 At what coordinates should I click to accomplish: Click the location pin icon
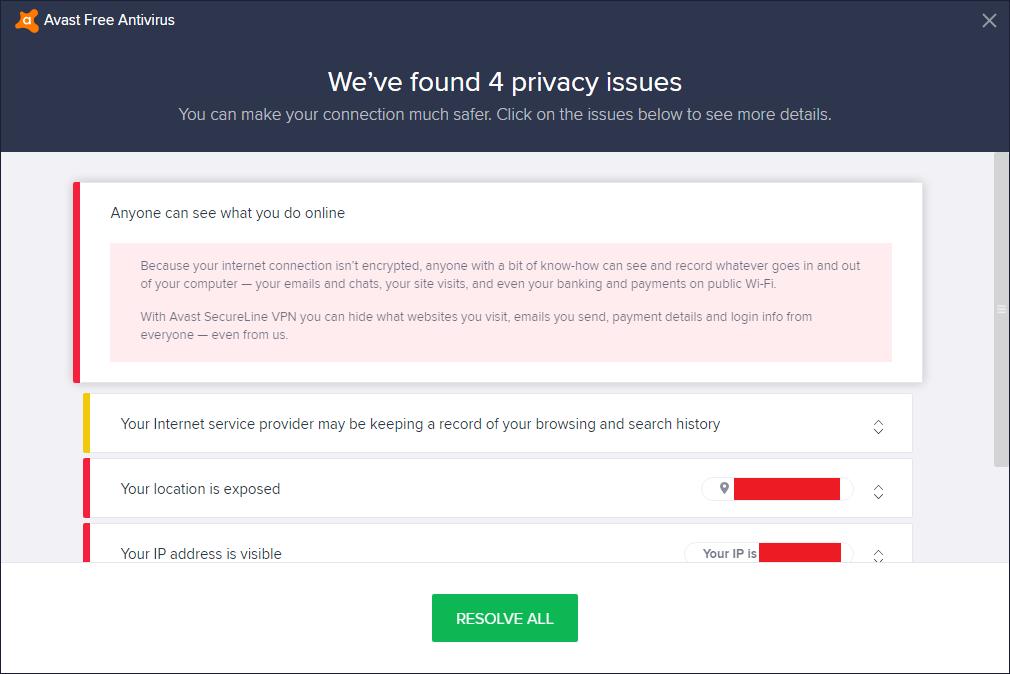pos(724,489)
